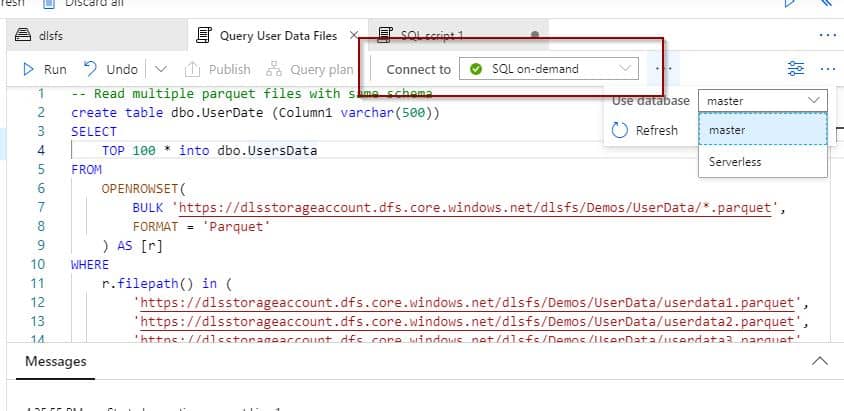844x411 pixels.
Task: Click the TOP 100 * into dbo.UsersData line
Action: [209, 151]
